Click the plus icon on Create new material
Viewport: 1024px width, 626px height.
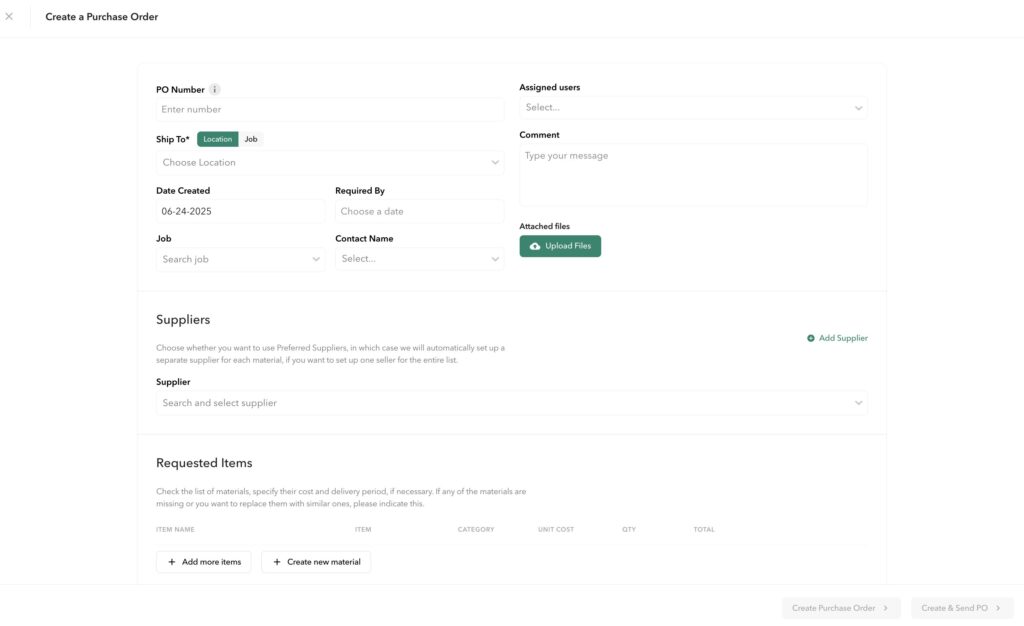[x=277, y=562]
